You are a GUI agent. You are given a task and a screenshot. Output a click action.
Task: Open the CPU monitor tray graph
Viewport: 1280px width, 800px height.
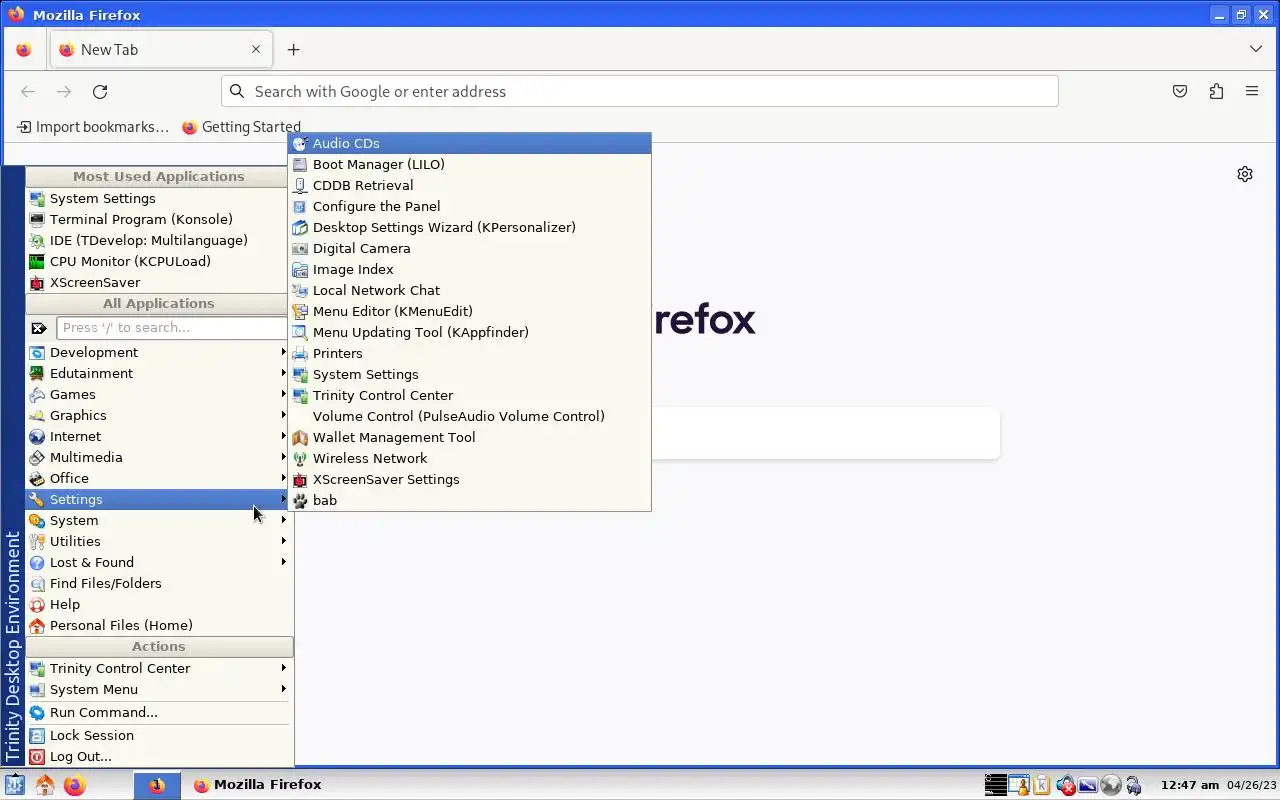[996, 785]
